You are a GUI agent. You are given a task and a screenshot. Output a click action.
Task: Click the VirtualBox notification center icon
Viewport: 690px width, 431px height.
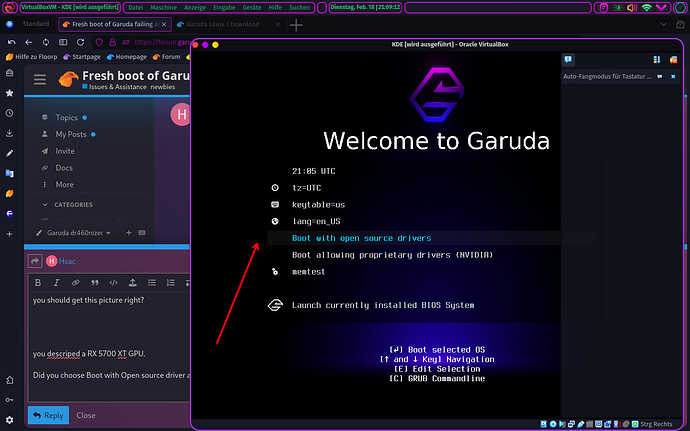tap(568, 59)
